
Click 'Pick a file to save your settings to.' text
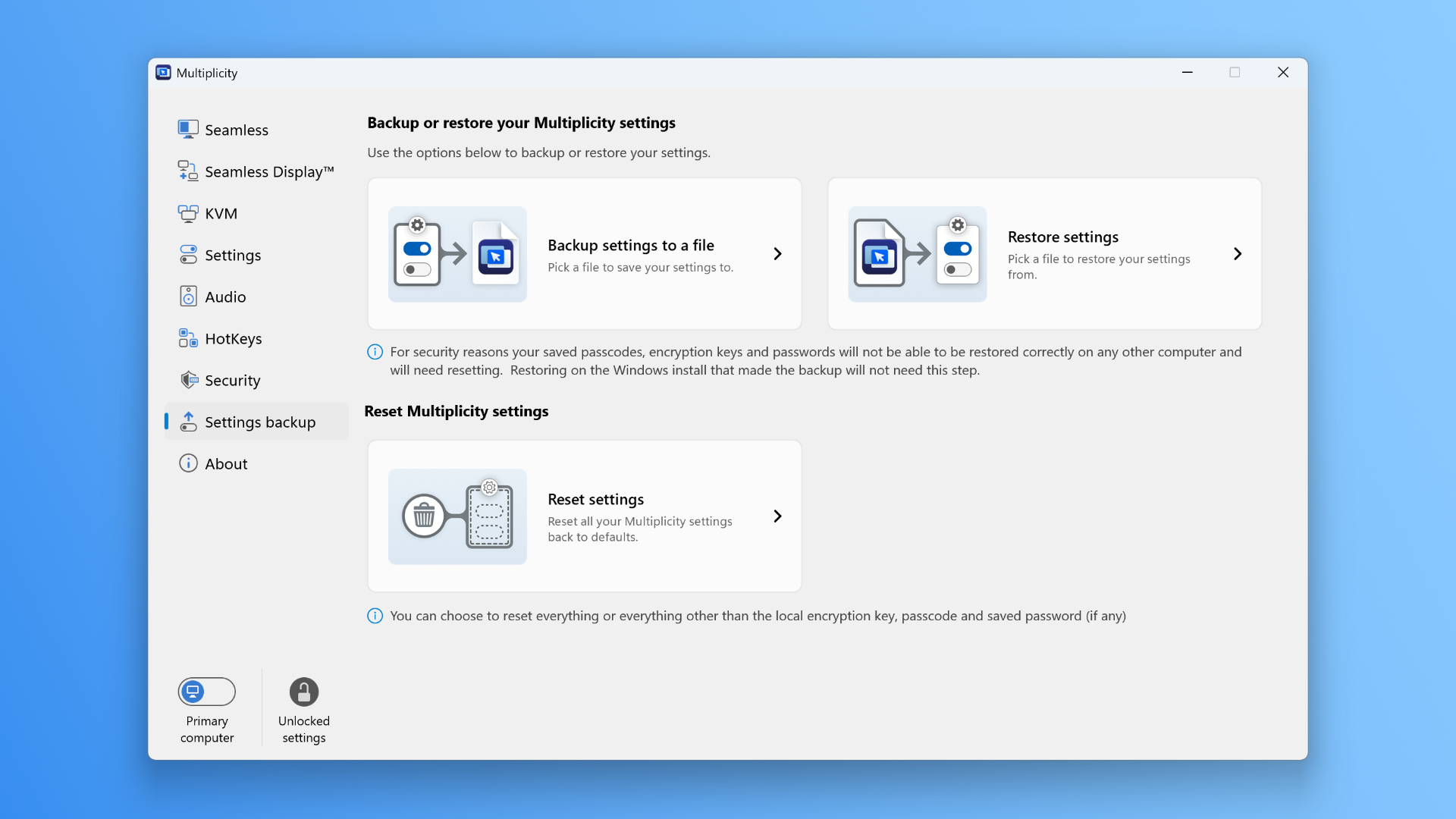[641, 268]
